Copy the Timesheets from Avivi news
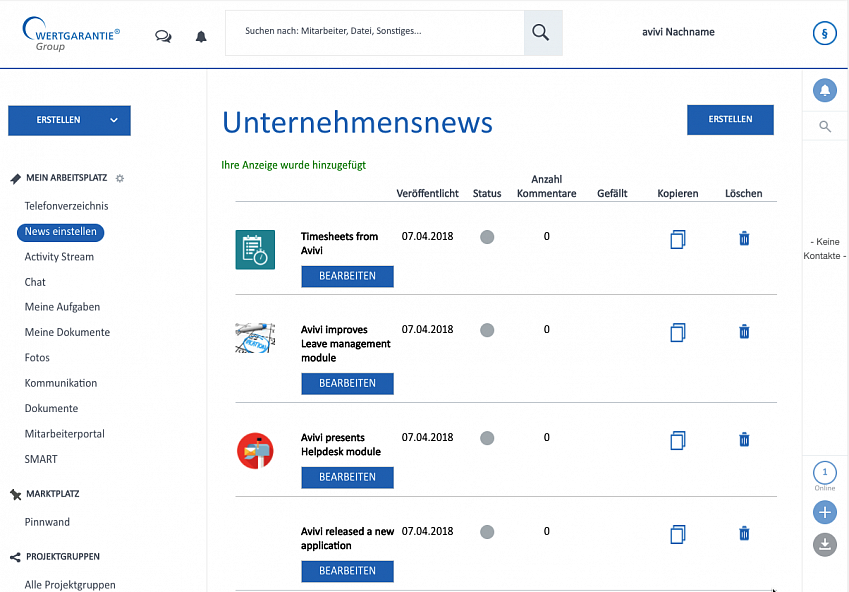The height and width of the screenshot is (592, 849). click(x=678, y=239)
